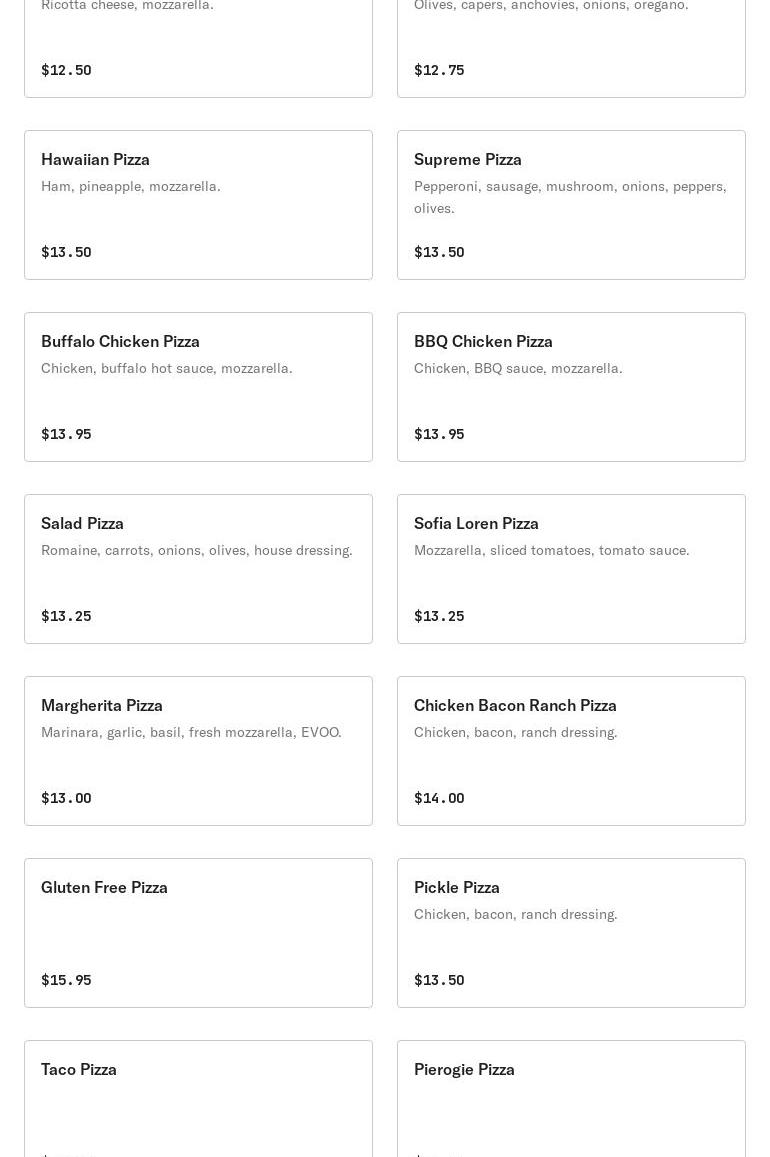The width and height of the screenshot is (770, 1157).
Task: Open the Sofia Loren Pizza card
Action: (571, 569)
